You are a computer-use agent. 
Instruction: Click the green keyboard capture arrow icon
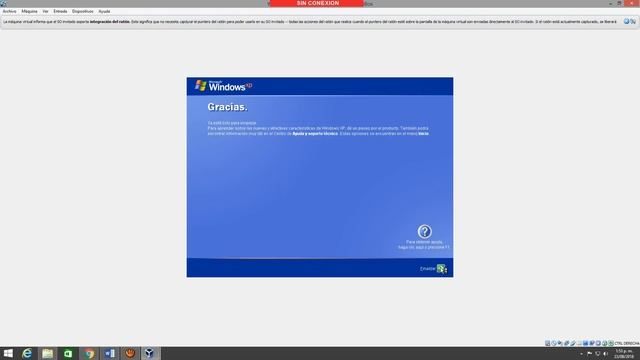(611, 343)
